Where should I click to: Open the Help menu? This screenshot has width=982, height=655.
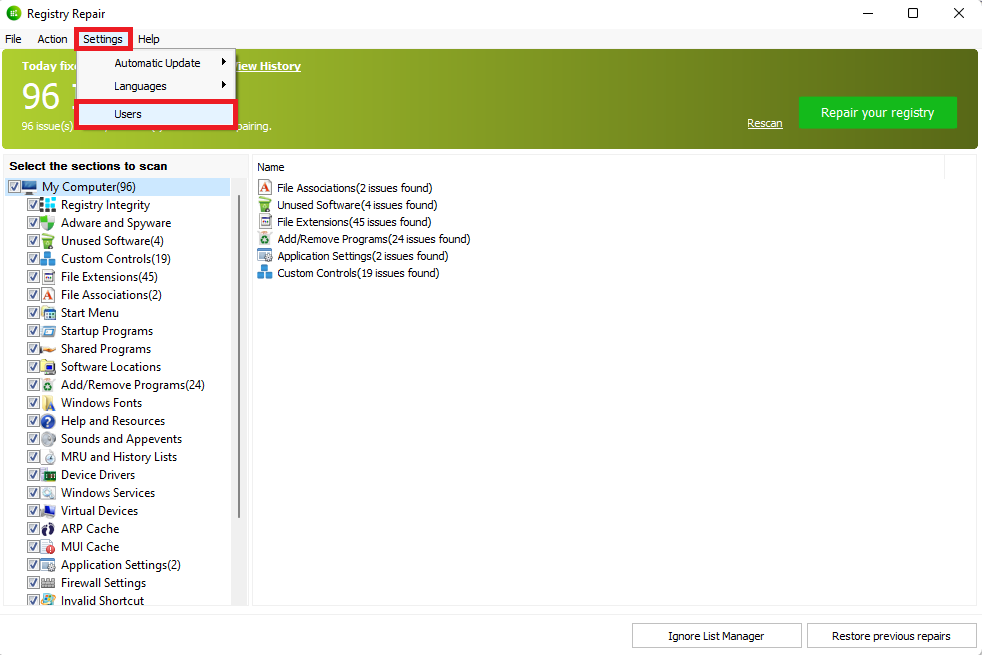pyautogui.click(x=149, y=39)
